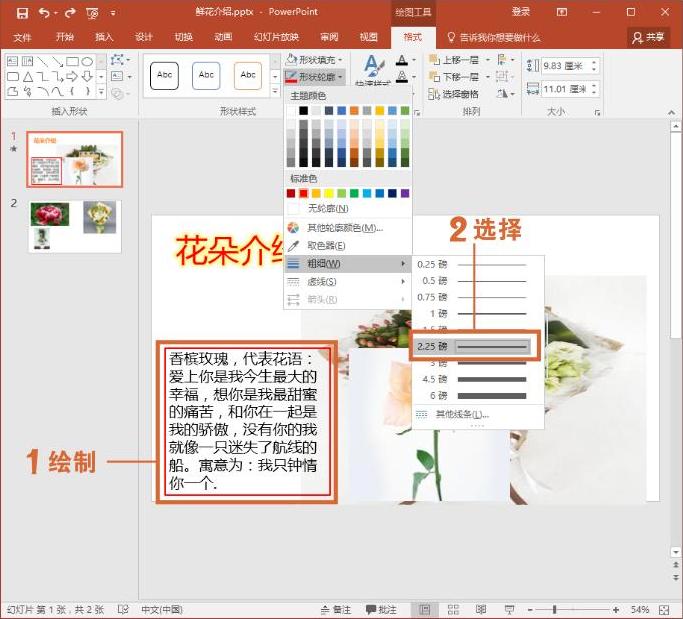
Task: Select slide 1 thumbnail
Action: pos(74,159)
